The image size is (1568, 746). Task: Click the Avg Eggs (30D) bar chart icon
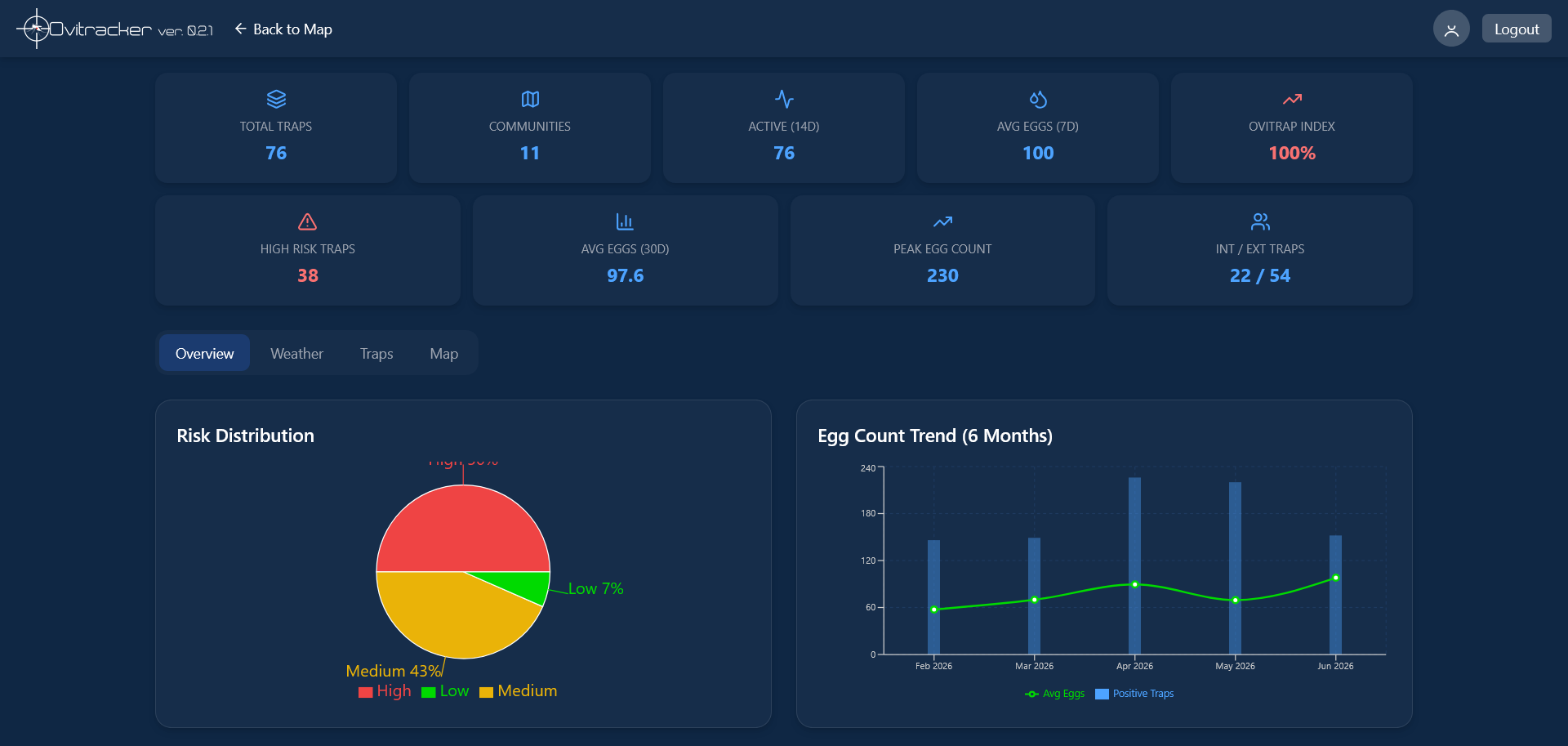pos(625,221)
